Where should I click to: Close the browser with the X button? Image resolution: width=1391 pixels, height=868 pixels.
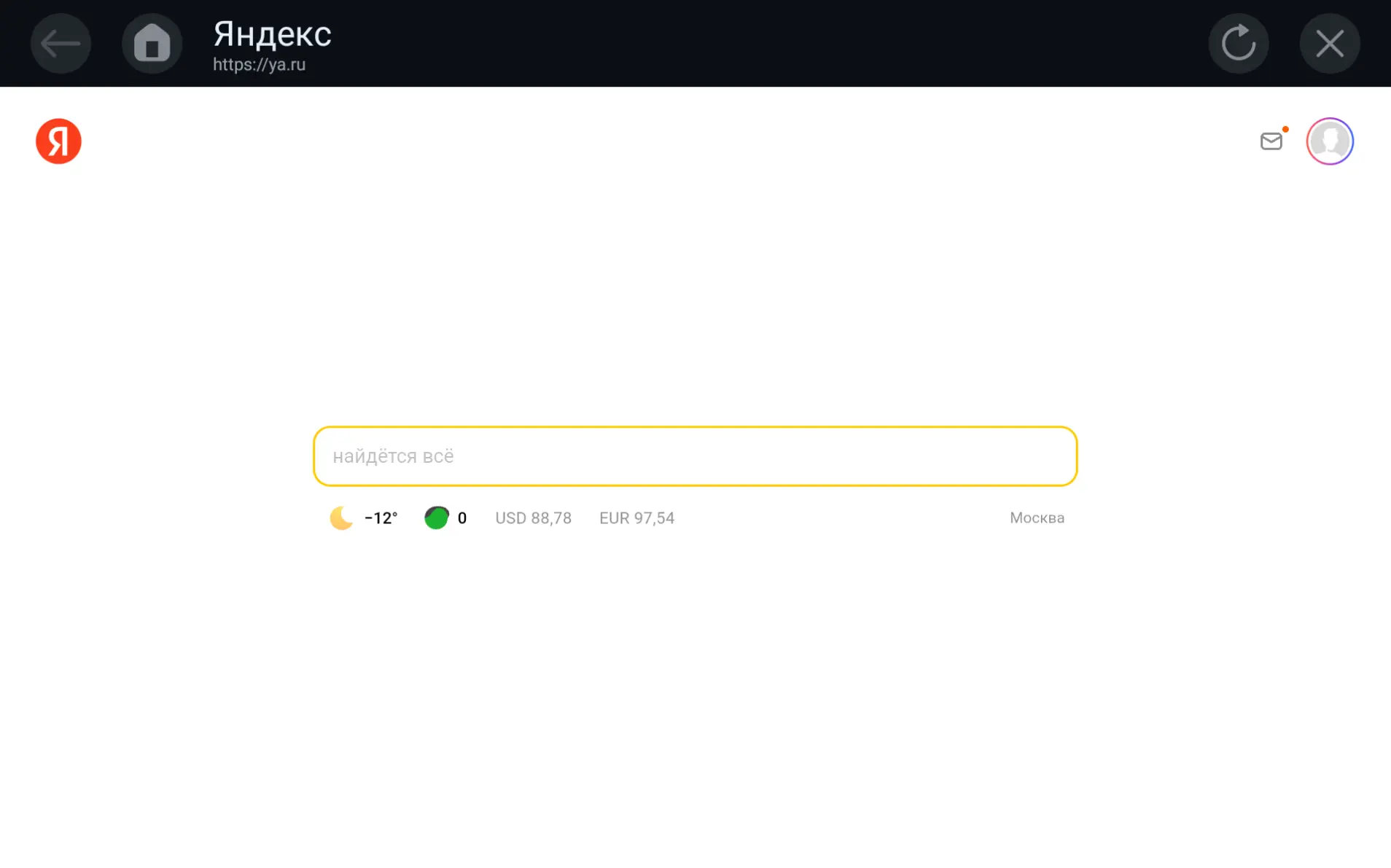pyautogui.click(x=1329, y=44)
